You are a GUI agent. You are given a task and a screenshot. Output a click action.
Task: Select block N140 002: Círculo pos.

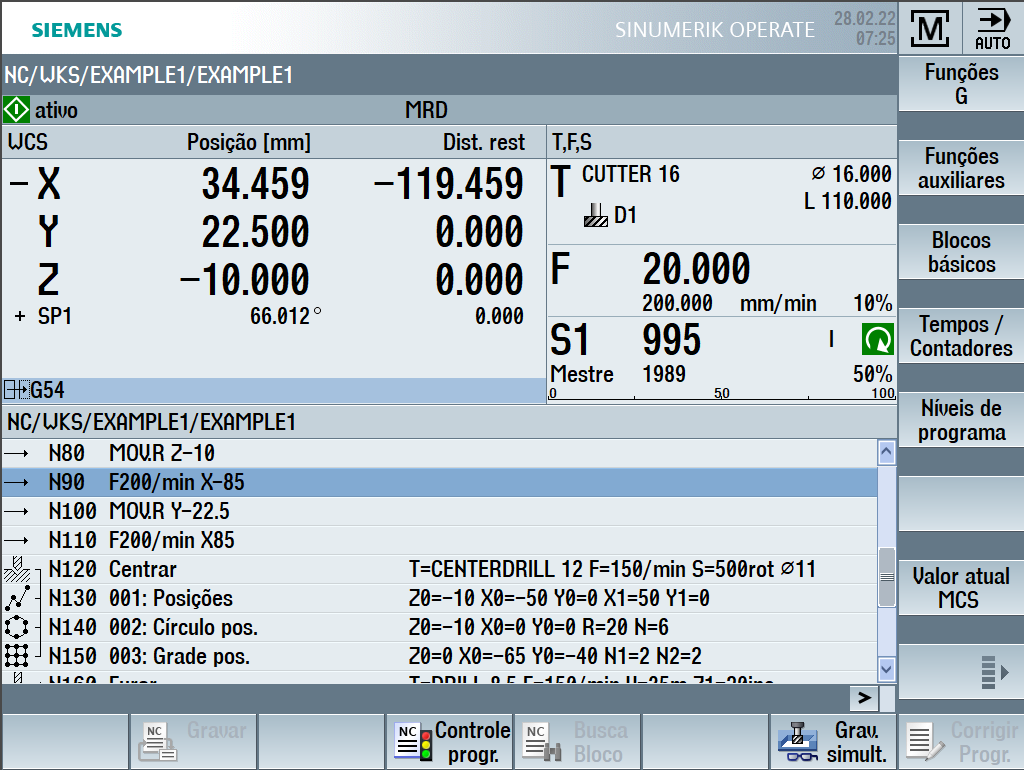click(440, 627)
